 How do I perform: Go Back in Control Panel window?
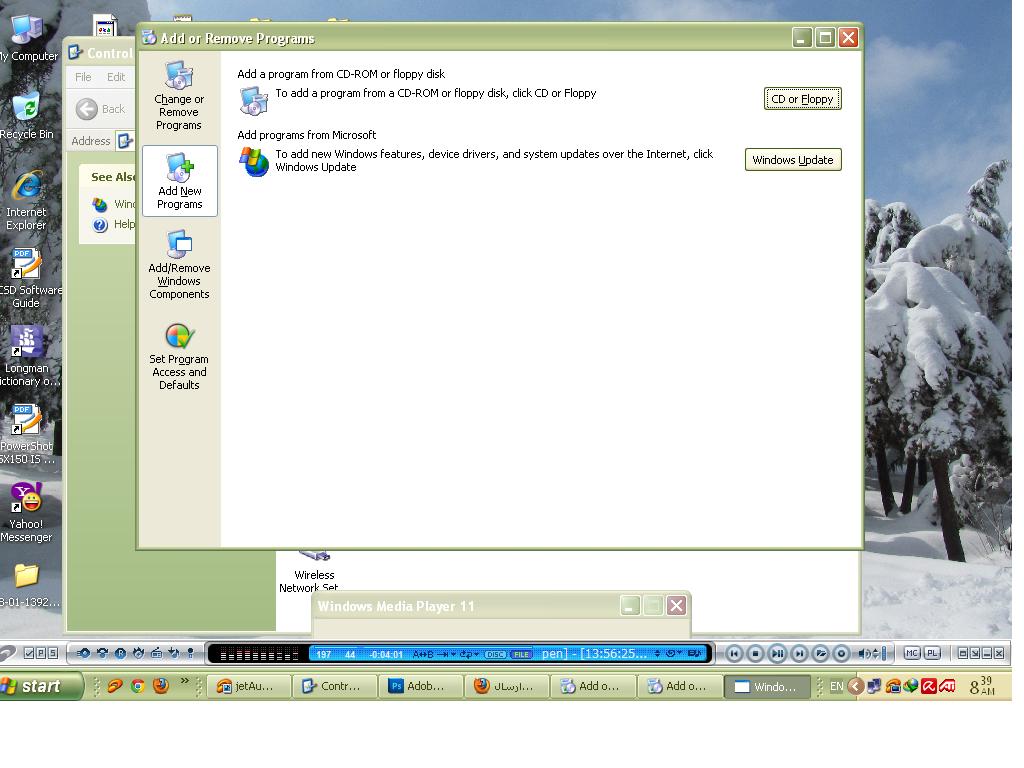pos(100,109)
